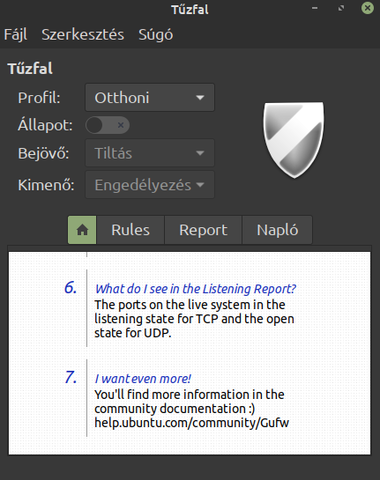Click the help.ubuntu.com/community/Gufw link
The image size is (380, 480).
(192, 423)
